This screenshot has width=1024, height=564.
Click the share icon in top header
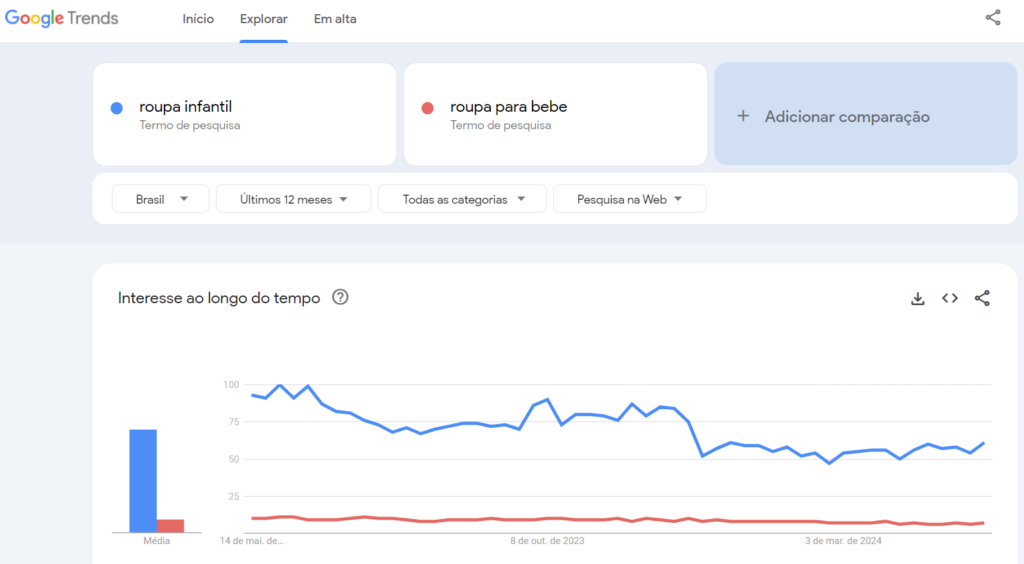[993, 18]
